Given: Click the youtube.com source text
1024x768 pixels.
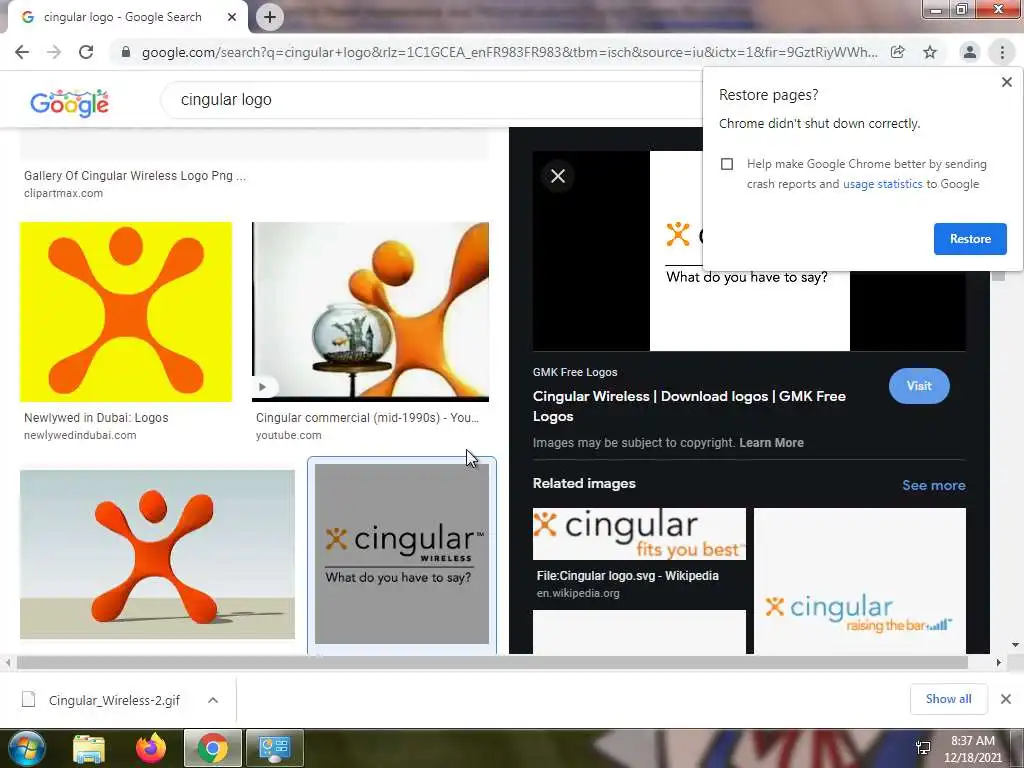Looking at the screenshot, I should click(289, 435).
